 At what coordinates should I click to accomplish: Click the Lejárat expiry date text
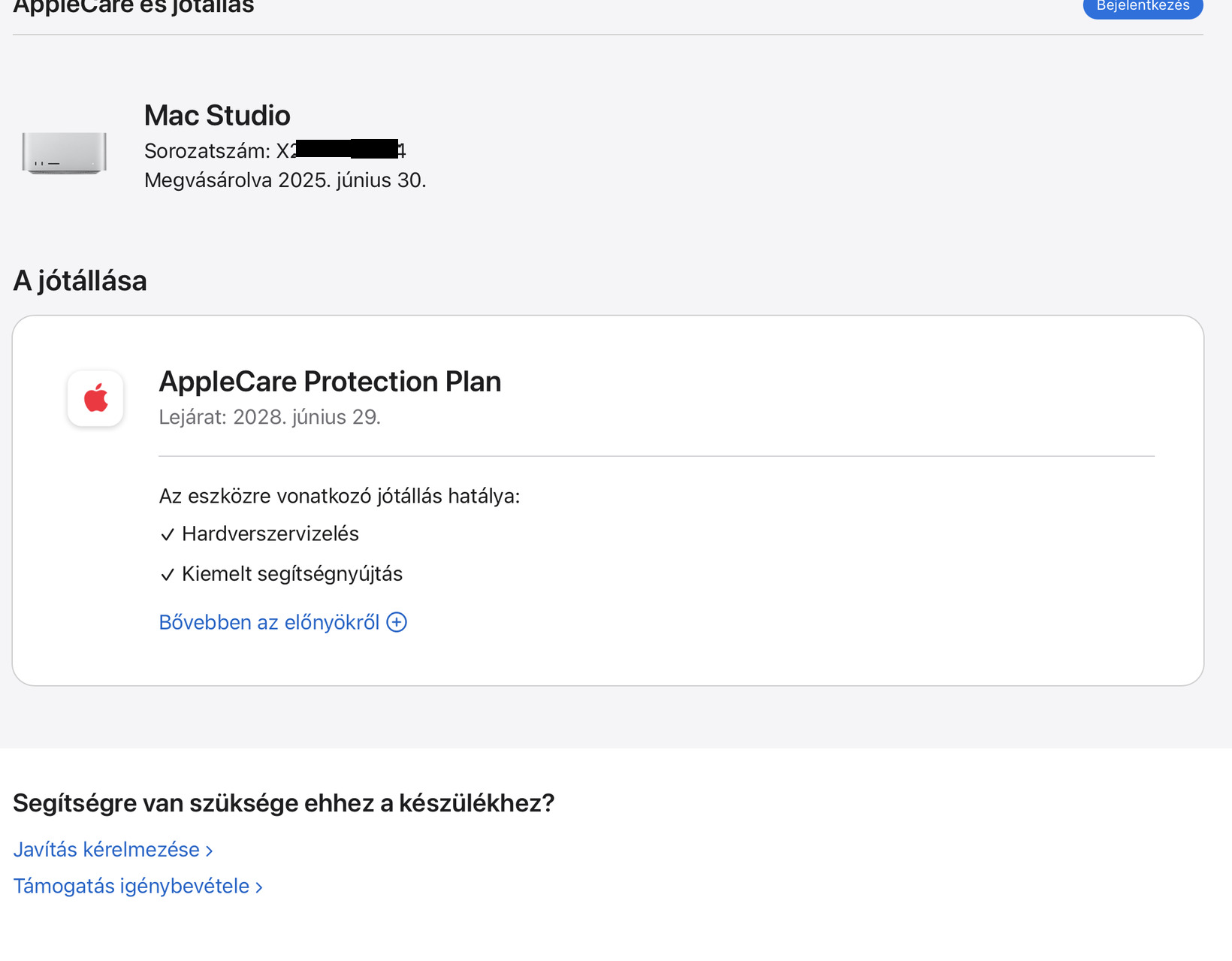270,417
